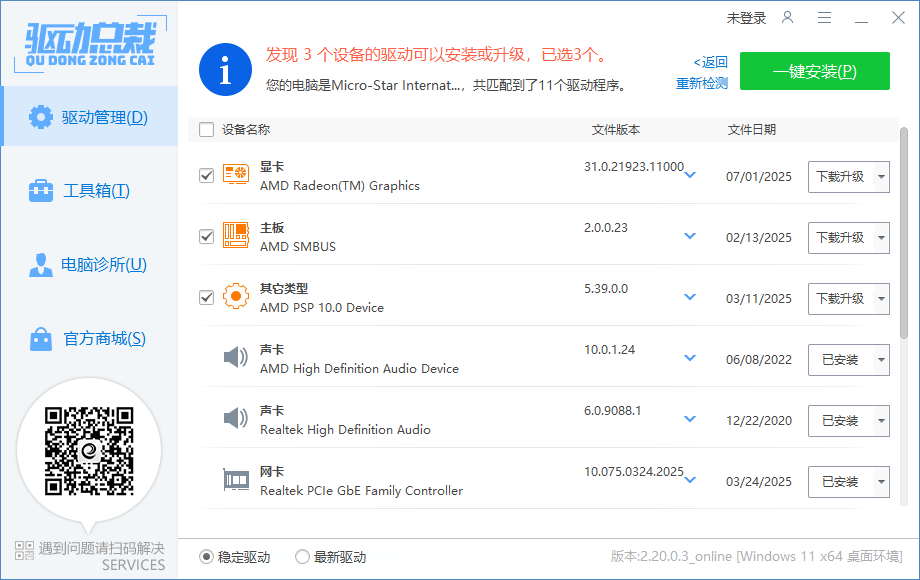Expand version dropdown for AMD SMBUS

(690, 236)
